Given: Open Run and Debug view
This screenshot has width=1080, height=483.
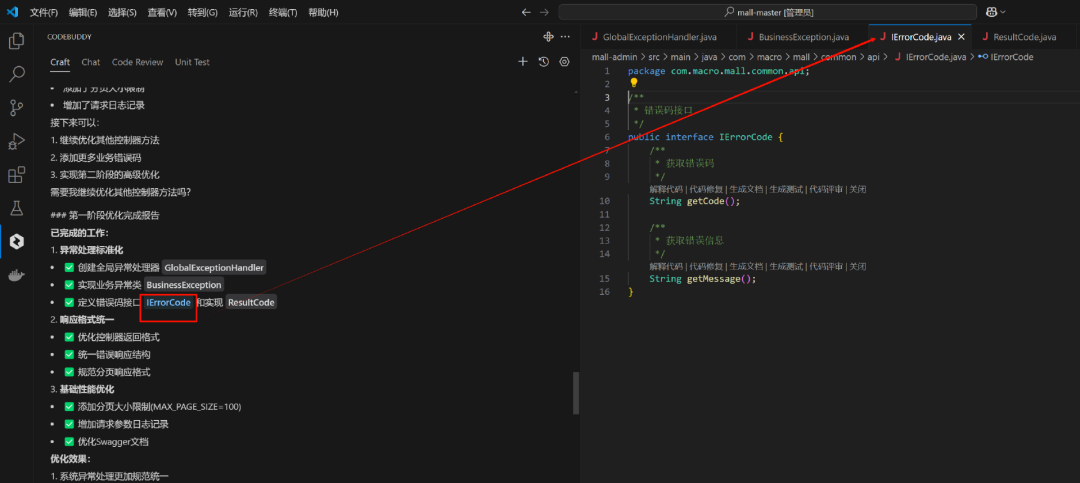Looking at the screenshot, I should click(17, 141).
